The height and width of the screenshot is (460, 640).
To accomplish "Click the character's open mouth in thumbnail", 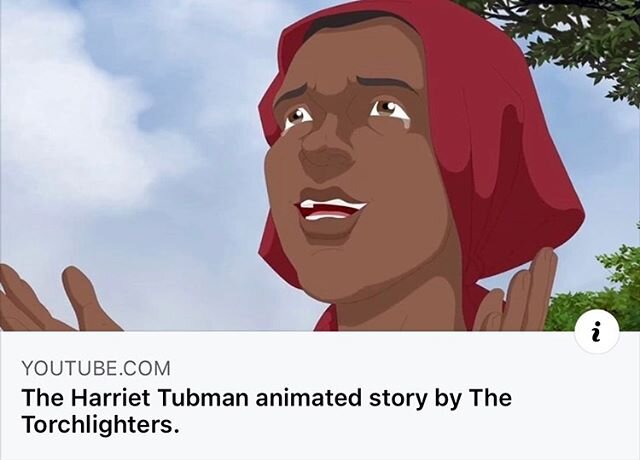I will [330, 209].
